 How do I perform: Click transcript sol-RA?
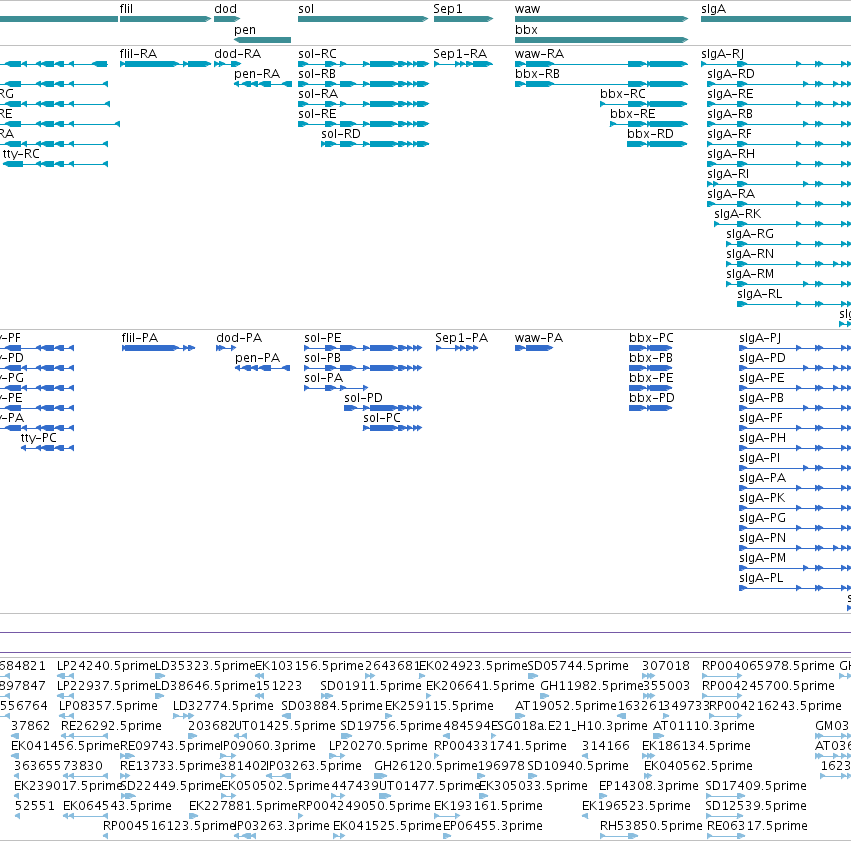[x=364, y=104]
